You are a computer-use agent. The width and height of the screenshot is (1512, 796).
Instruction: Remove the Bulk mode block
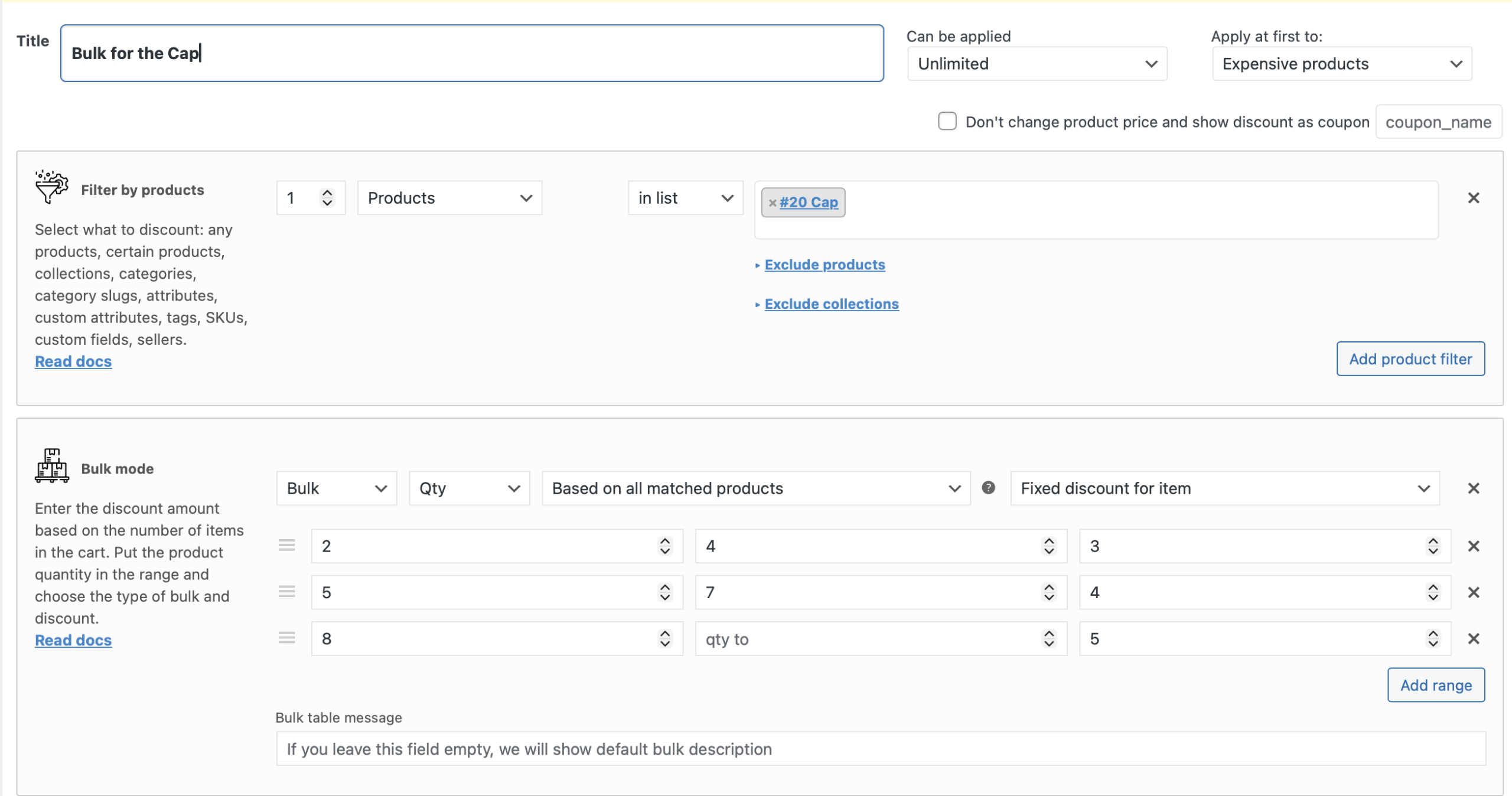(1473, 489)
